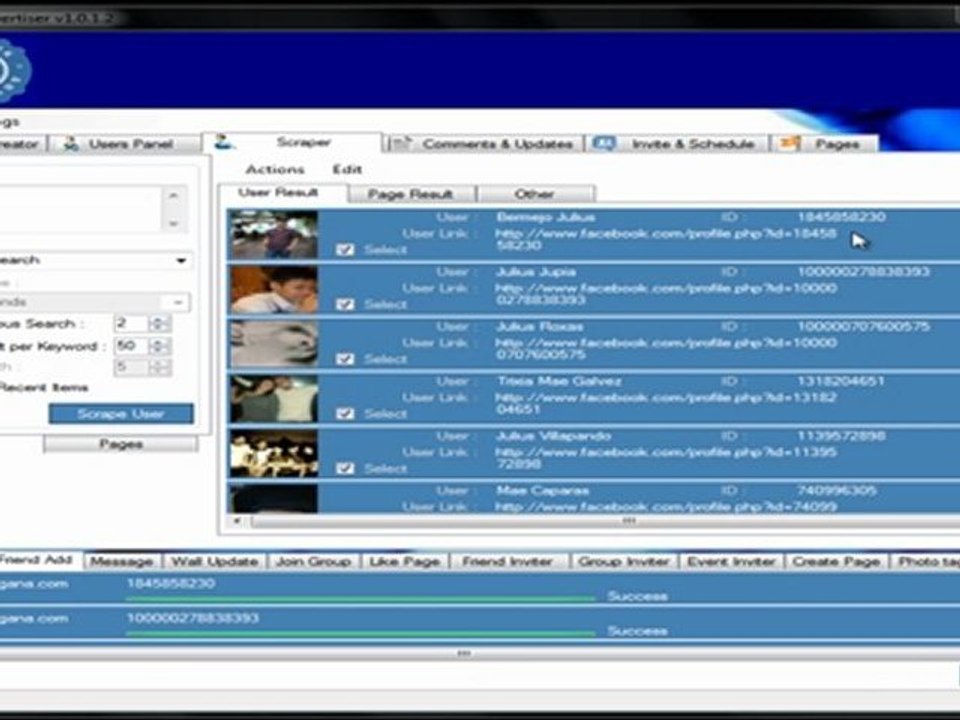Switch to the Friend Inviter tab

point(508,561)
